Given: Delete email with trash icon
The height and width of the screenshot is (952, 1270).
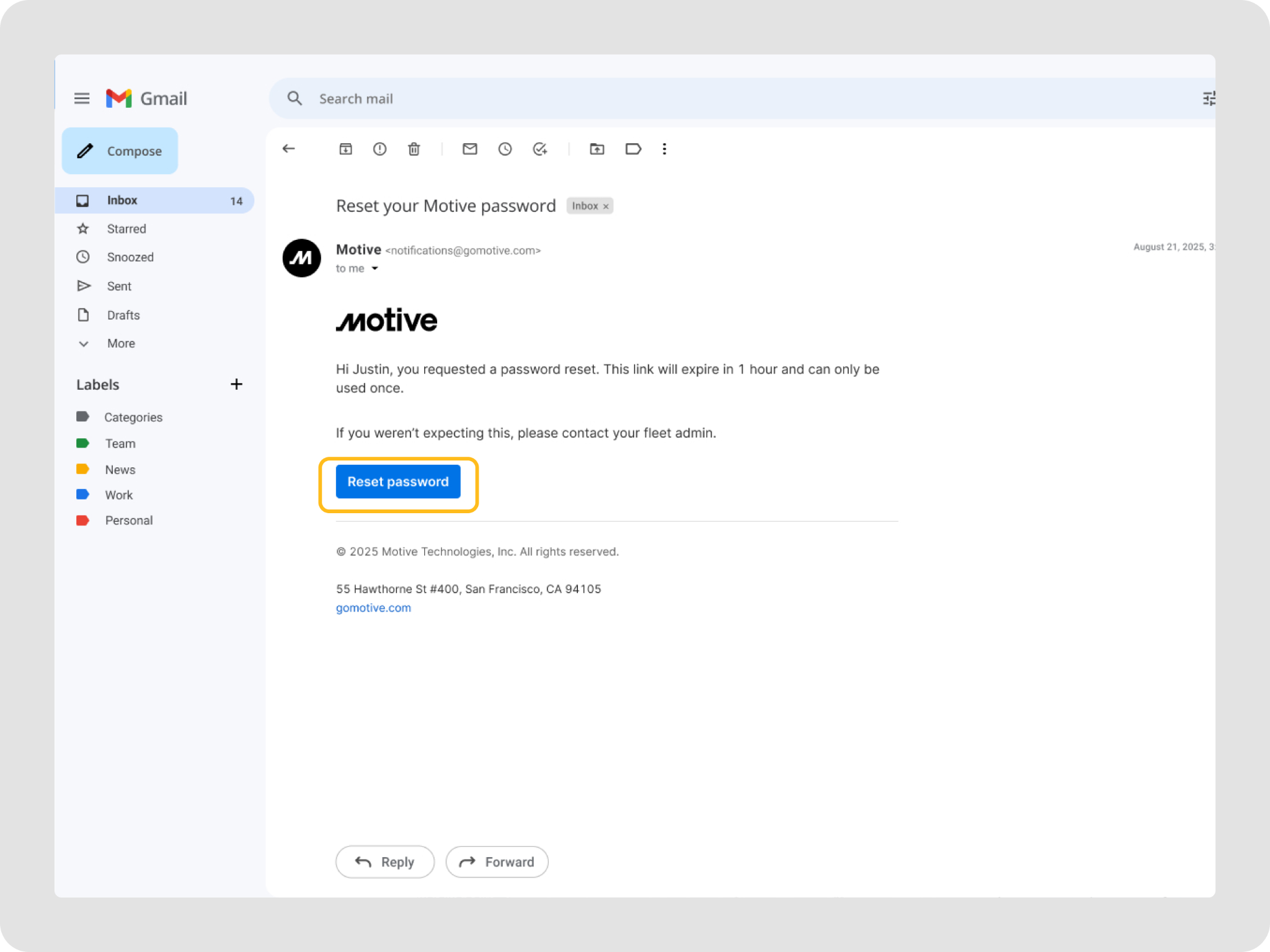Looking at the screenshot, I should (x=414, y=149).
